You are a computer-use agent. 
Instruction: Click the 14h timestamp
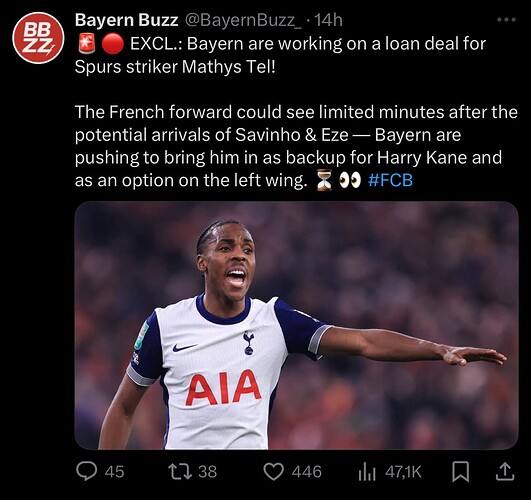pos(328,20)
